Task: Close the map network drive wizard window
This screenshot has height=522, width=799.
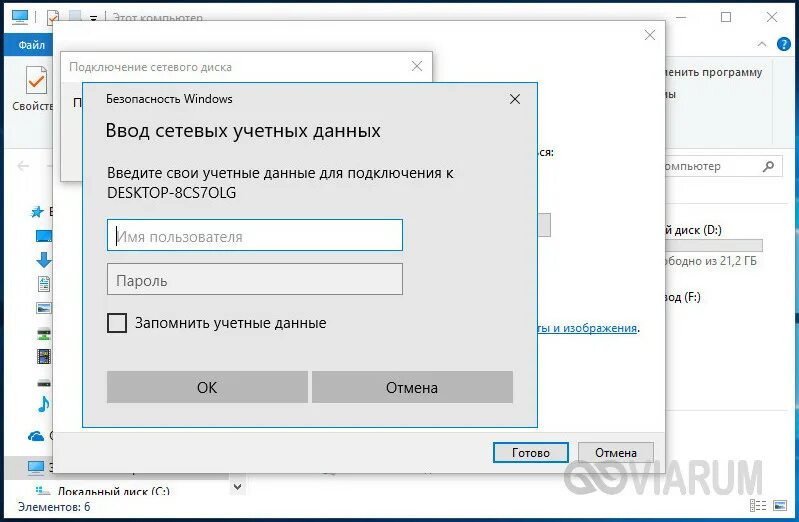Action: click(x=650, y=35)
